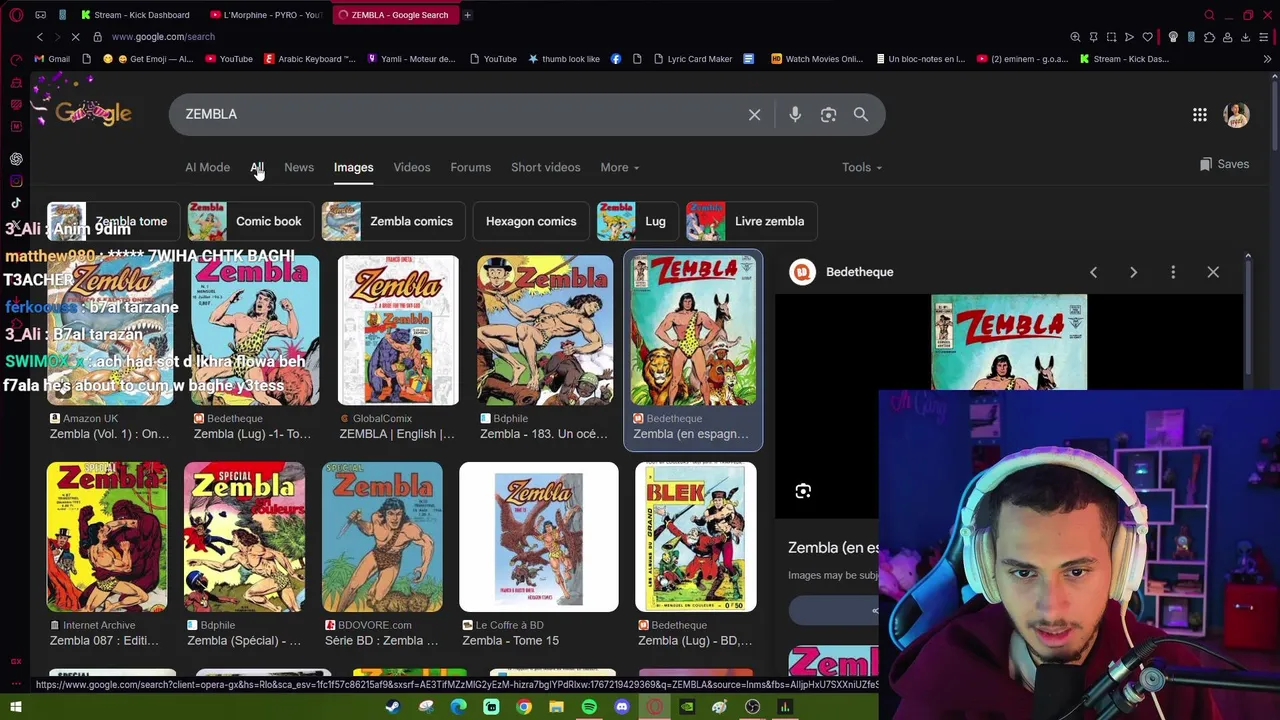The height and width of the screenshot is (720, 1280).
Task: Open Watch Movies Online bookmark
Action: 817,59
